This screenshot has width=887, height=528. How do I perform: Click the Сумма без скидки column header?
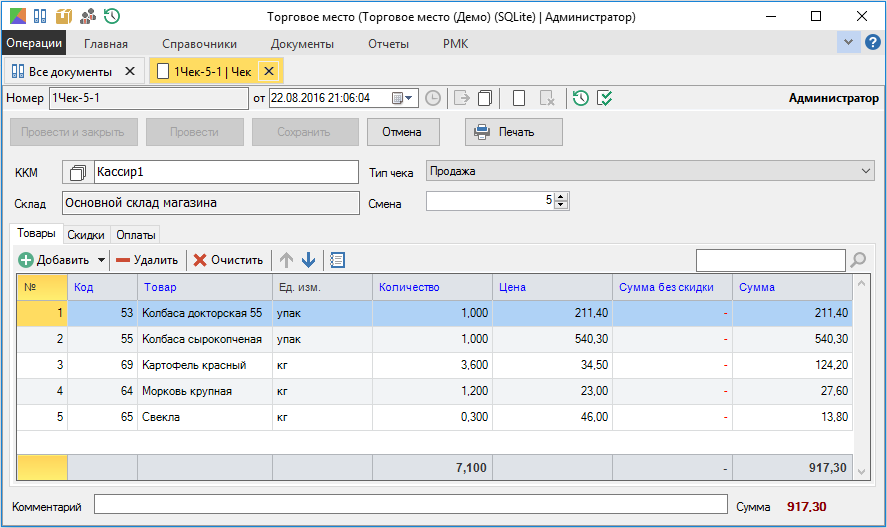tap(672, 287)
